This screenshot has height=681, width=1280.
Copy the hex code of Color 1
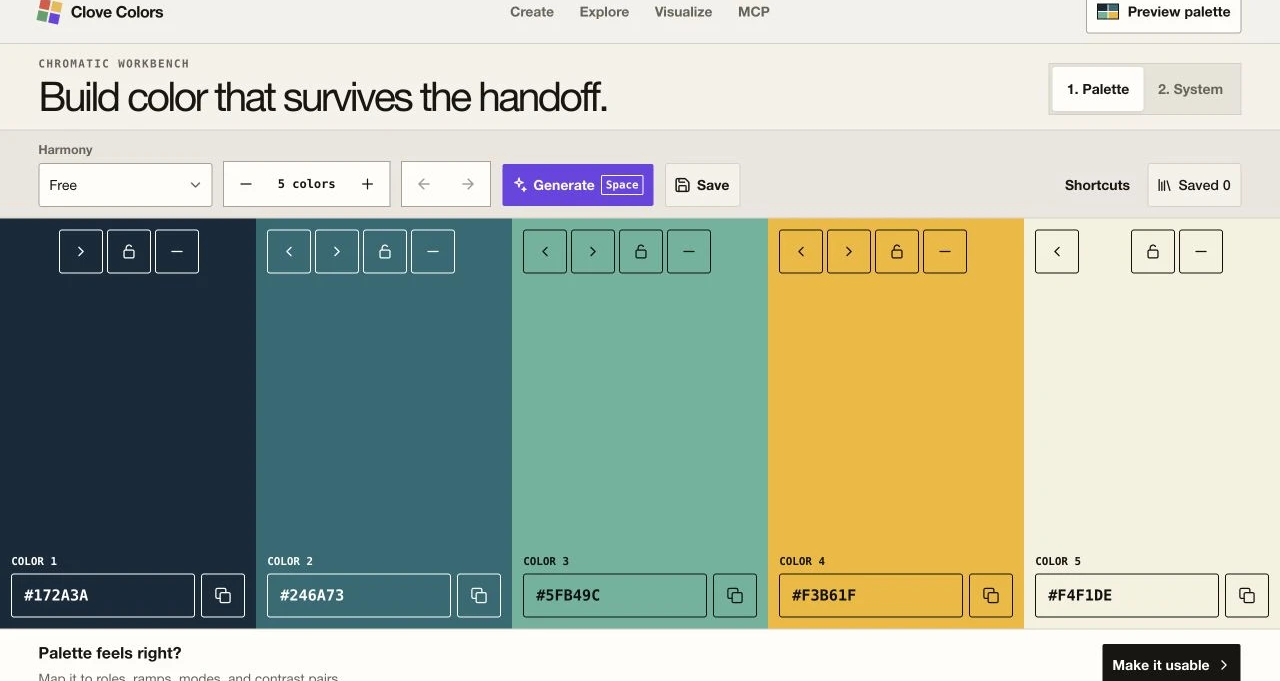223,595
